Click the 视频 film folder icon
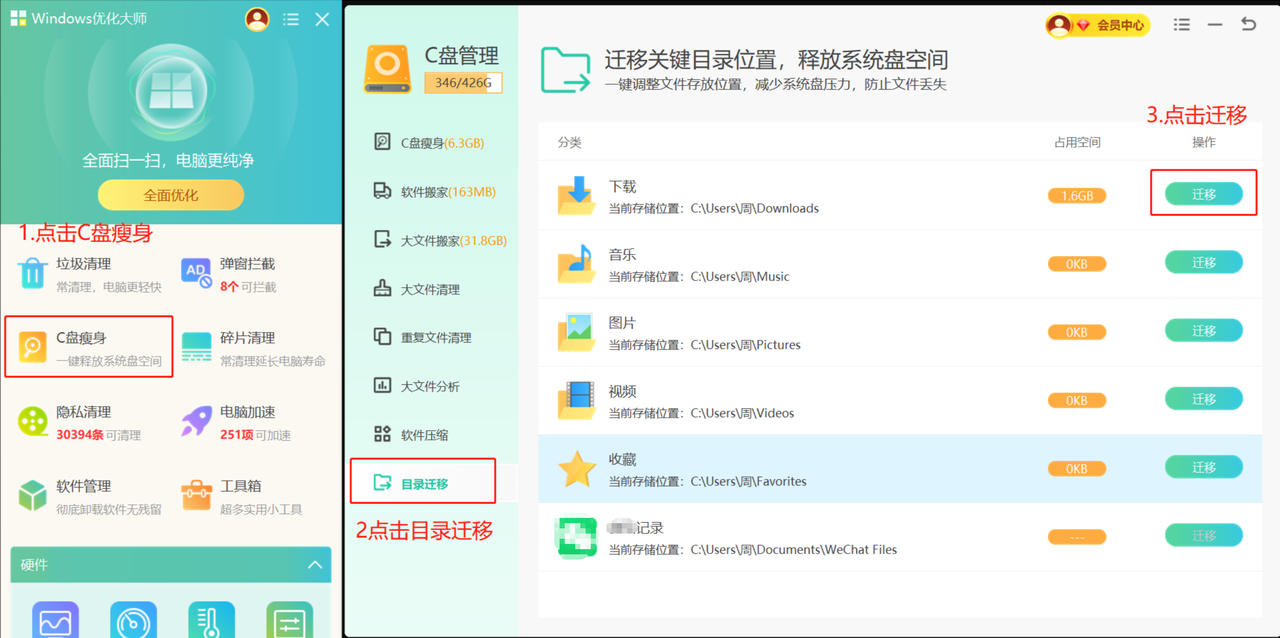 pos(576,399)
